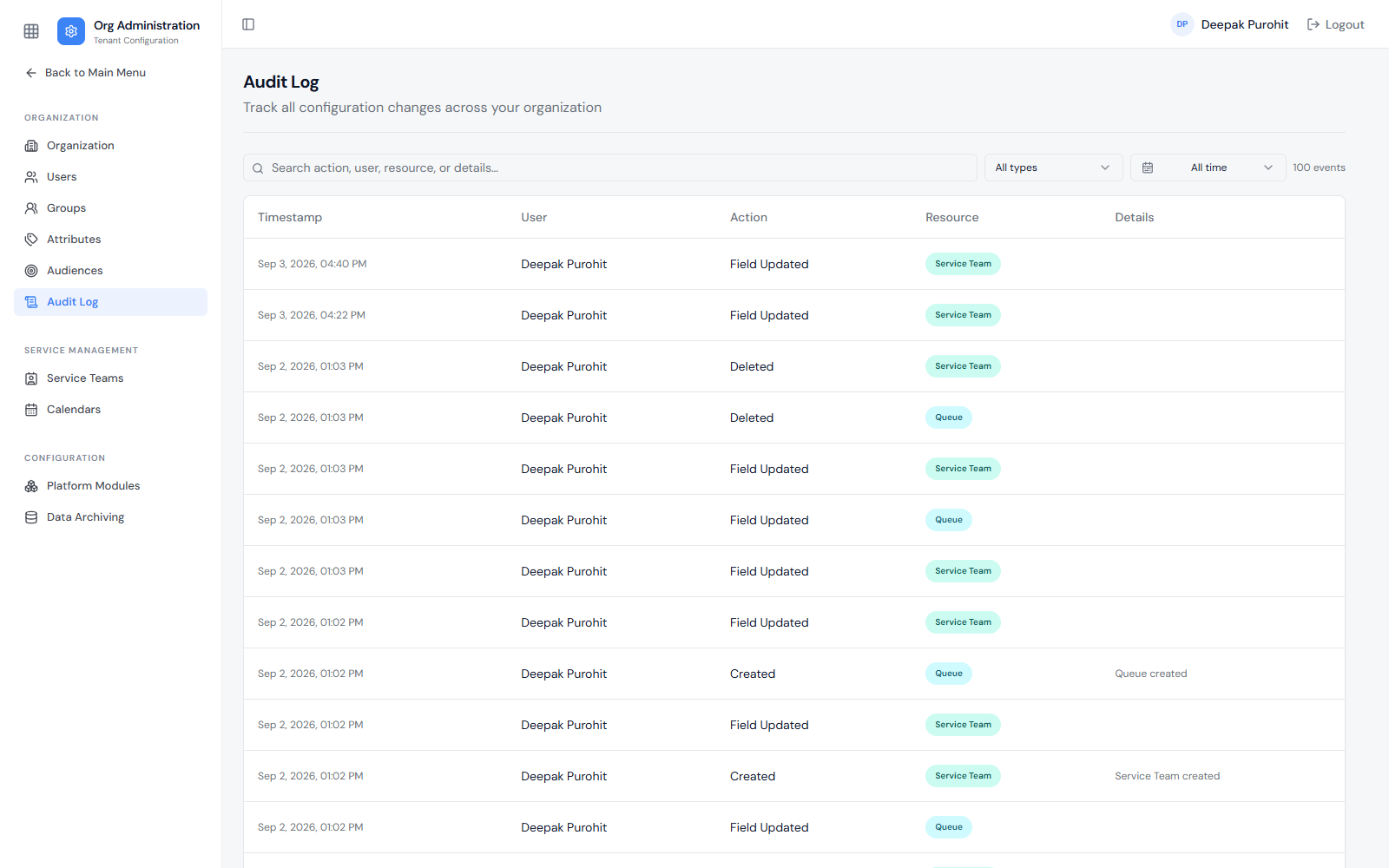This screenshot has width=1389, height=868.
Task: Open Service Teams management
Action: click(x=110, y=378)
